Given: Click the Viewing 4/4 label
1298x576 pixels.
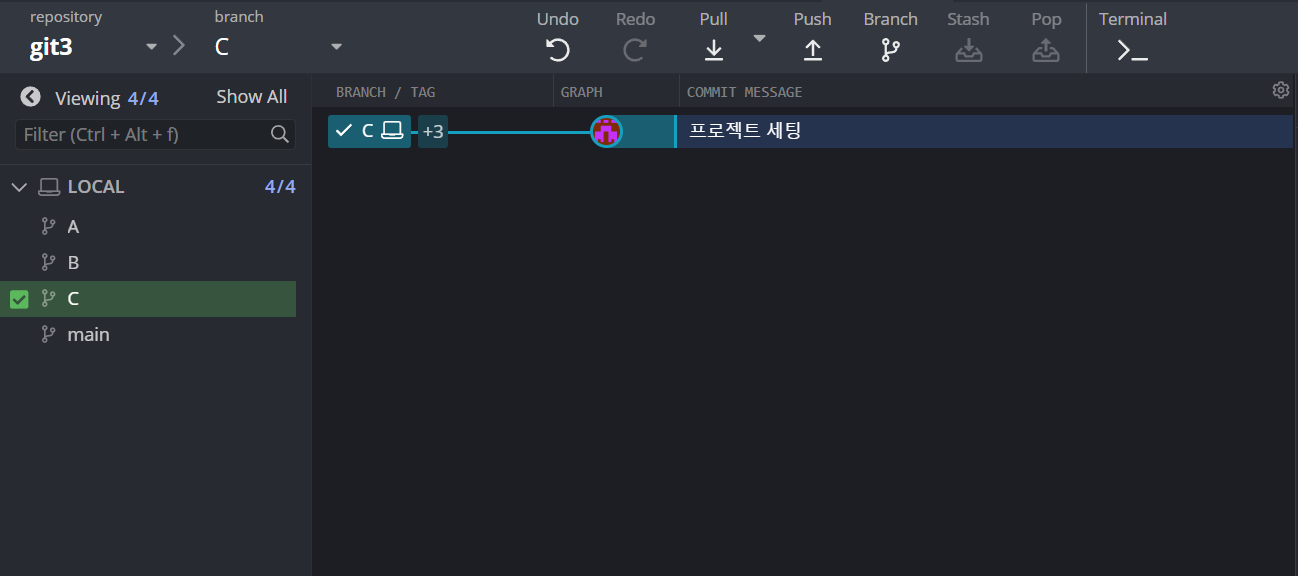Looking at the screenshot, I should [107, 98].
